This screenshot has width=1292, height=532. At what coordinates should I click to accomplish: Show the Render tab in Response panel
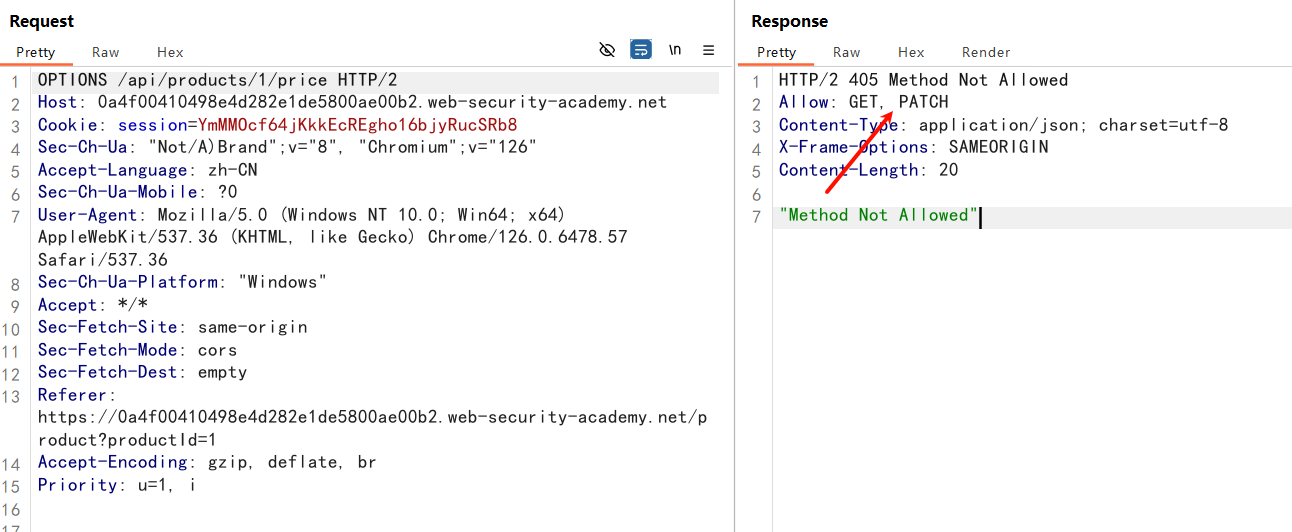[x=986, y=52]
